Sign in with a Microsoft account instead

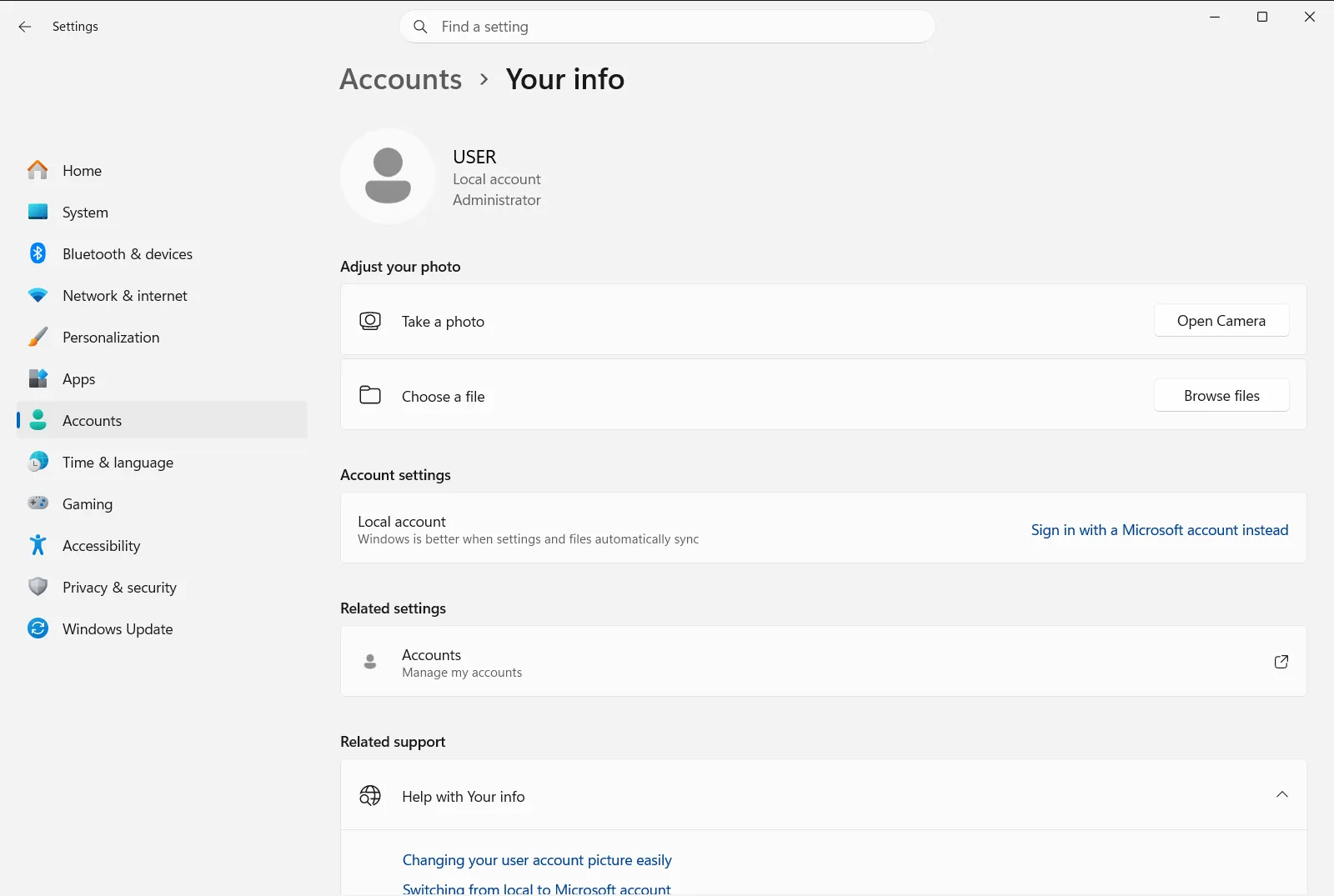1160,530
